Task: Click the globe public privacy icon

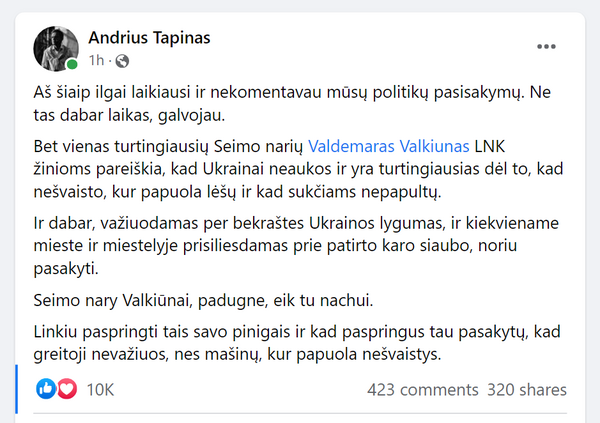Action: coord(122,60)
